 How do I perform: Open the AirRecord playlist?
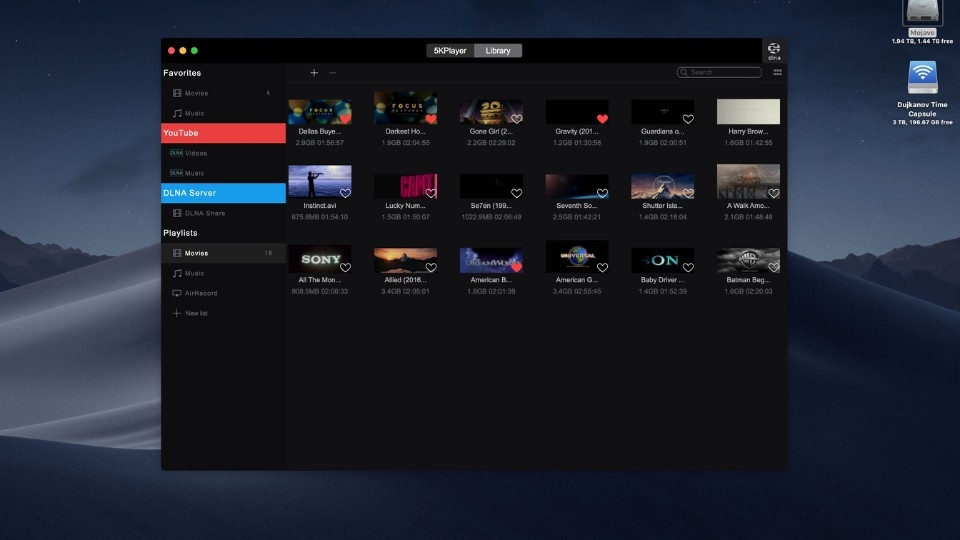click(223, 293)
